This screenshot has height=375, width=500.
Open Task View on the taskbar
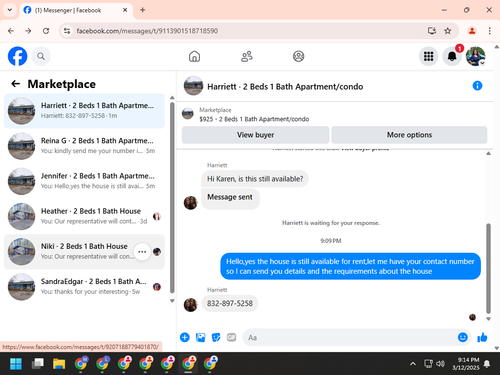[37, 364]
